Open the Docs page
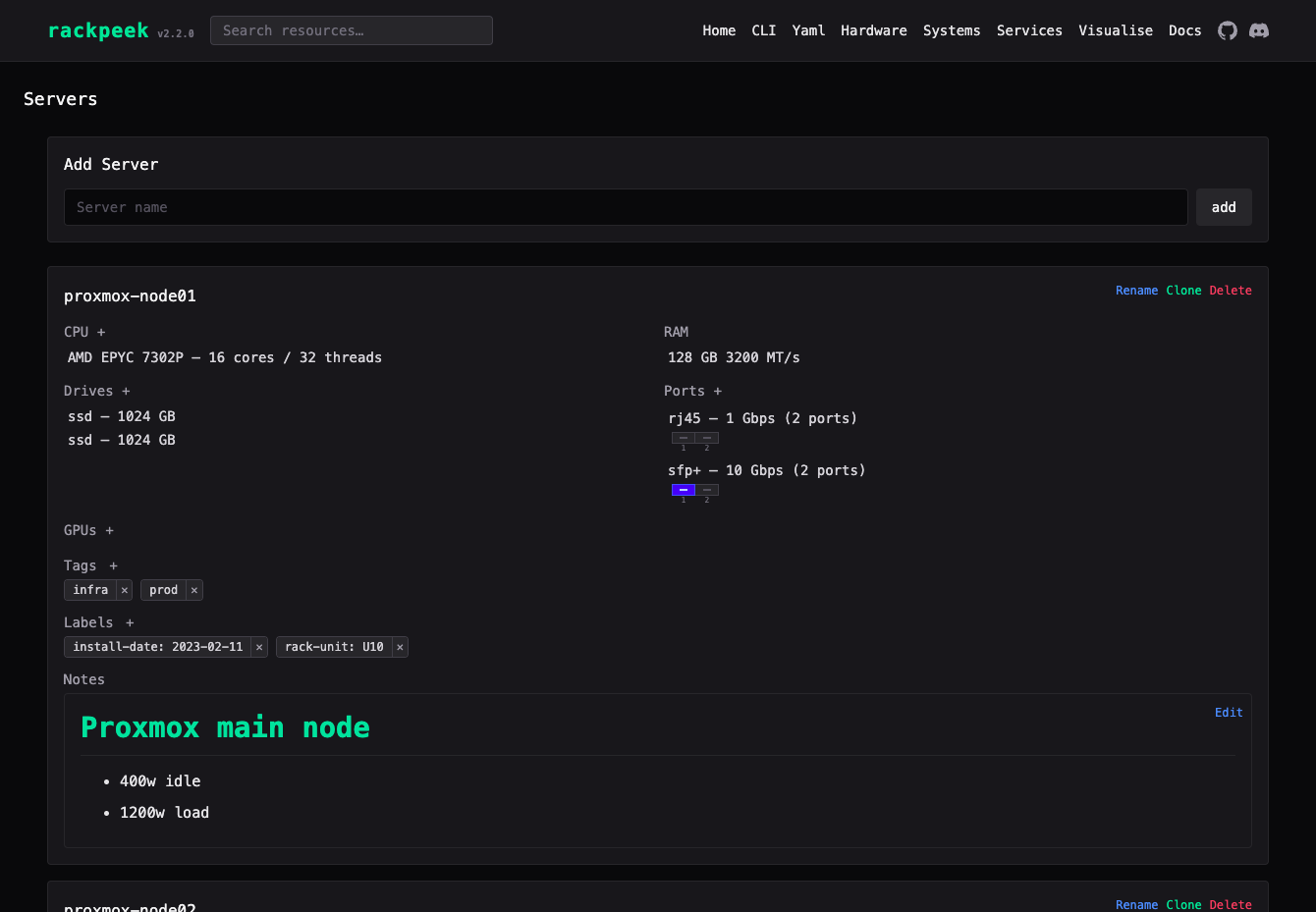Screen dimensions: 1316x912 point(1185,30)
